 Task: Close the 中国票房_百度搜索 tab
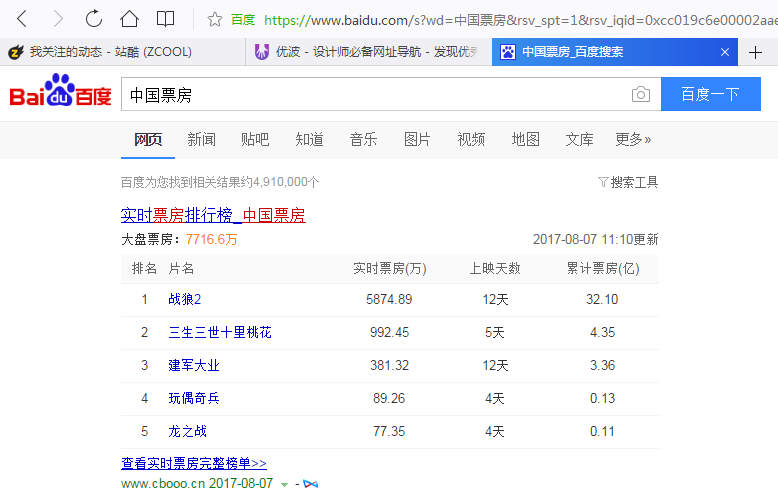[x=725, y=52]
